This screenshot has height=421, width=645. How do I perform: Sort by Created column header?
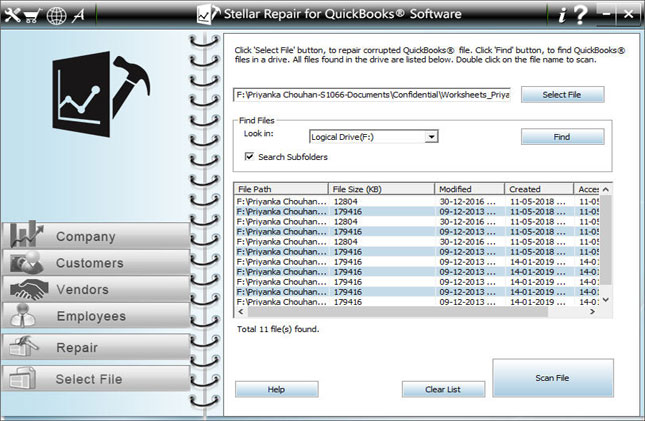coord(539,189)
